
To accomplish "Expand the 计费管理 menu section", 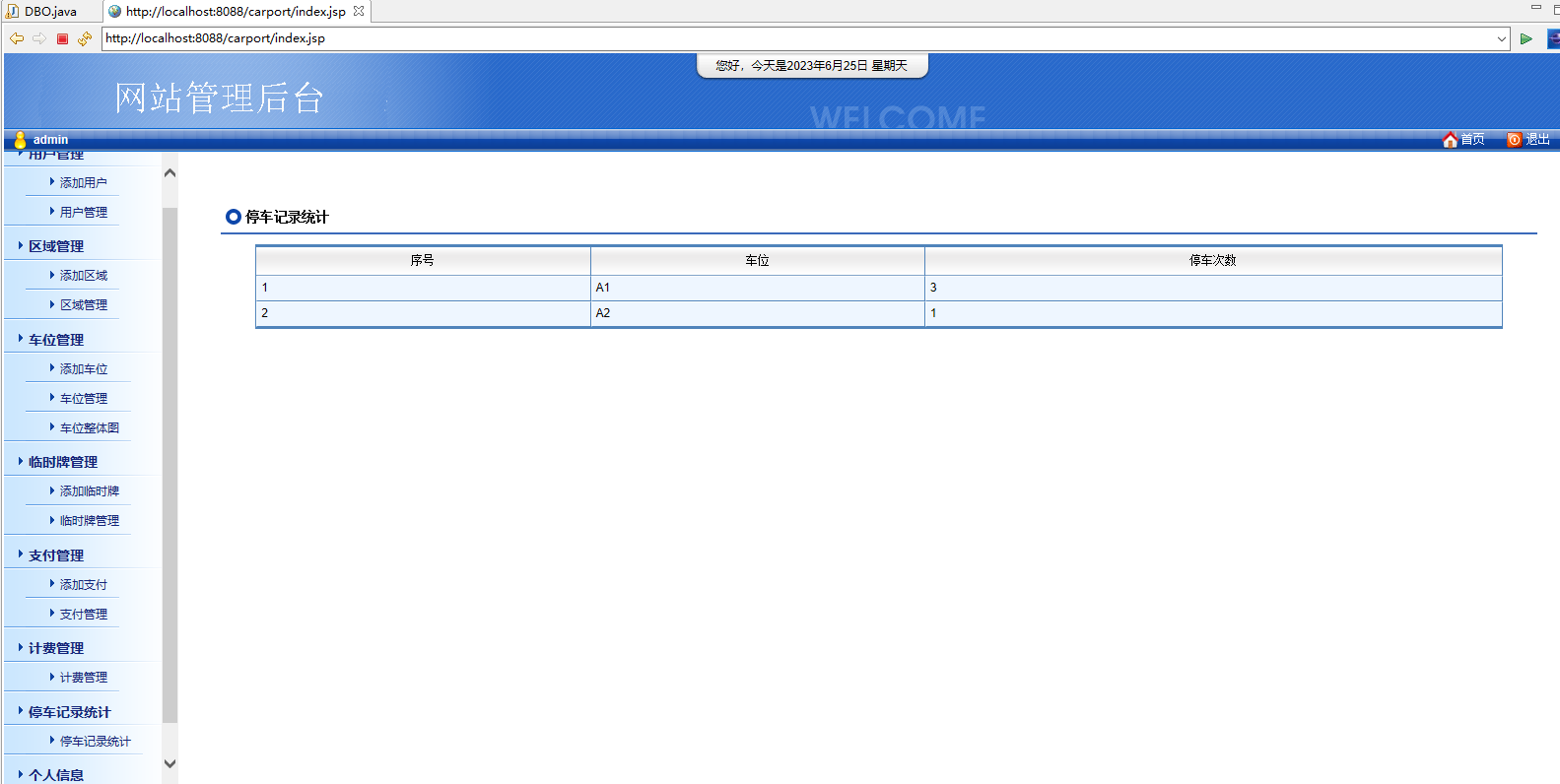I will click(x=56, y=648).
